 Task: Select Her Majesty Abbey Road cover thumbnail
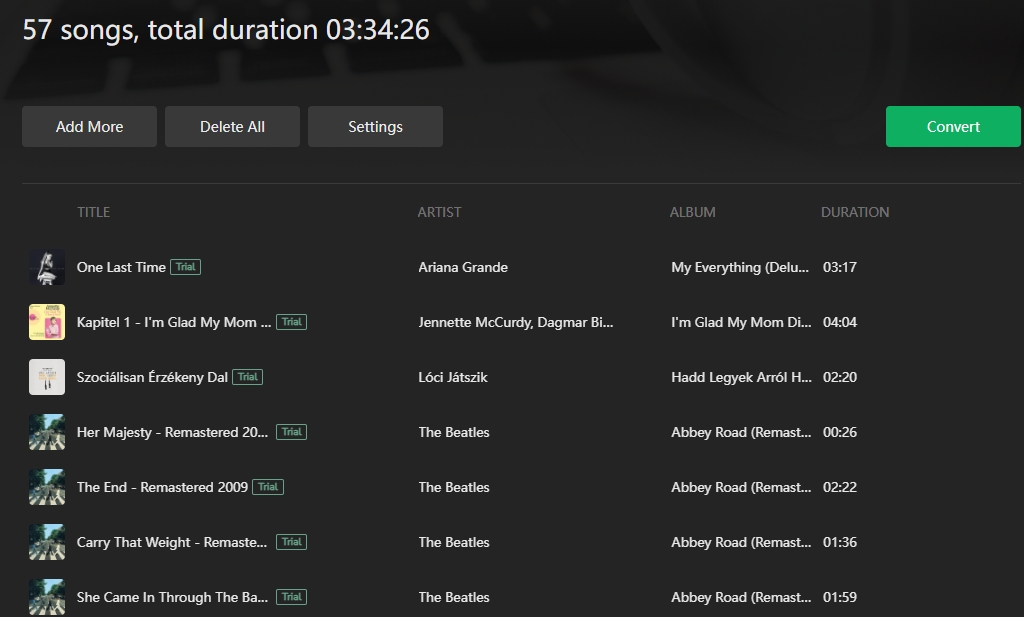point(47,432)
